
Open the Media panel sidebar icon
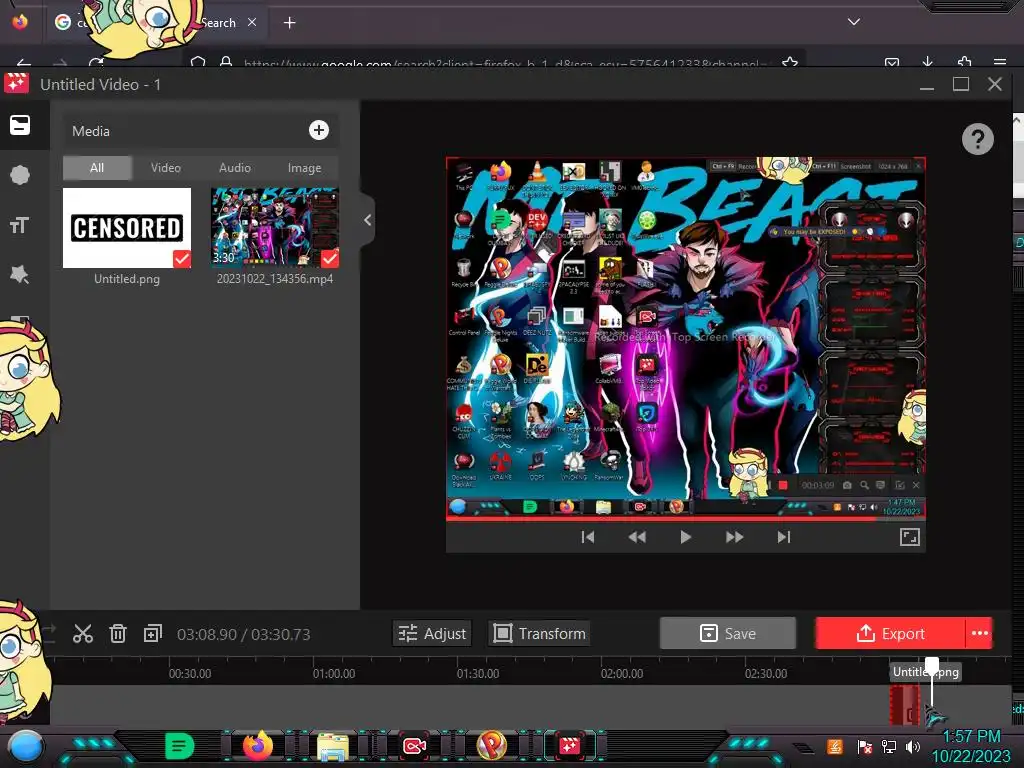(x=20, y=125)
